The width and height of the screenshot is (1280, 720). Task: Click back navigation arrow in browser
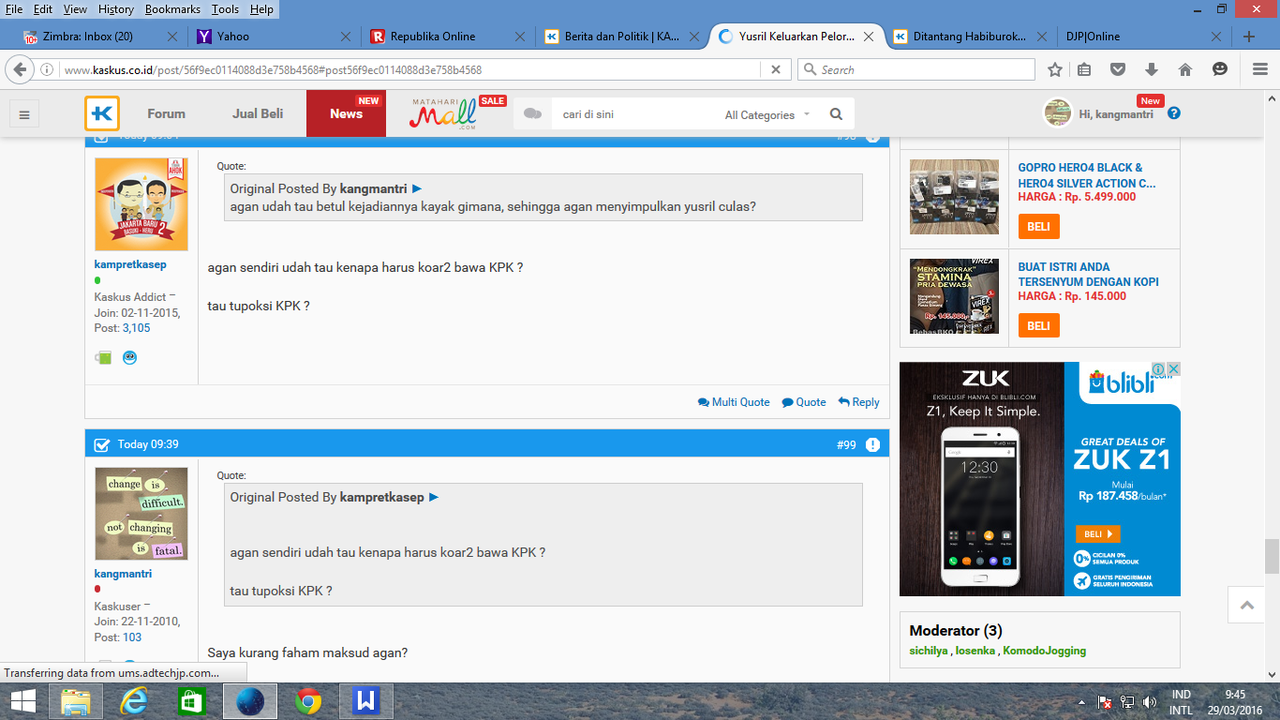point(20,70)
